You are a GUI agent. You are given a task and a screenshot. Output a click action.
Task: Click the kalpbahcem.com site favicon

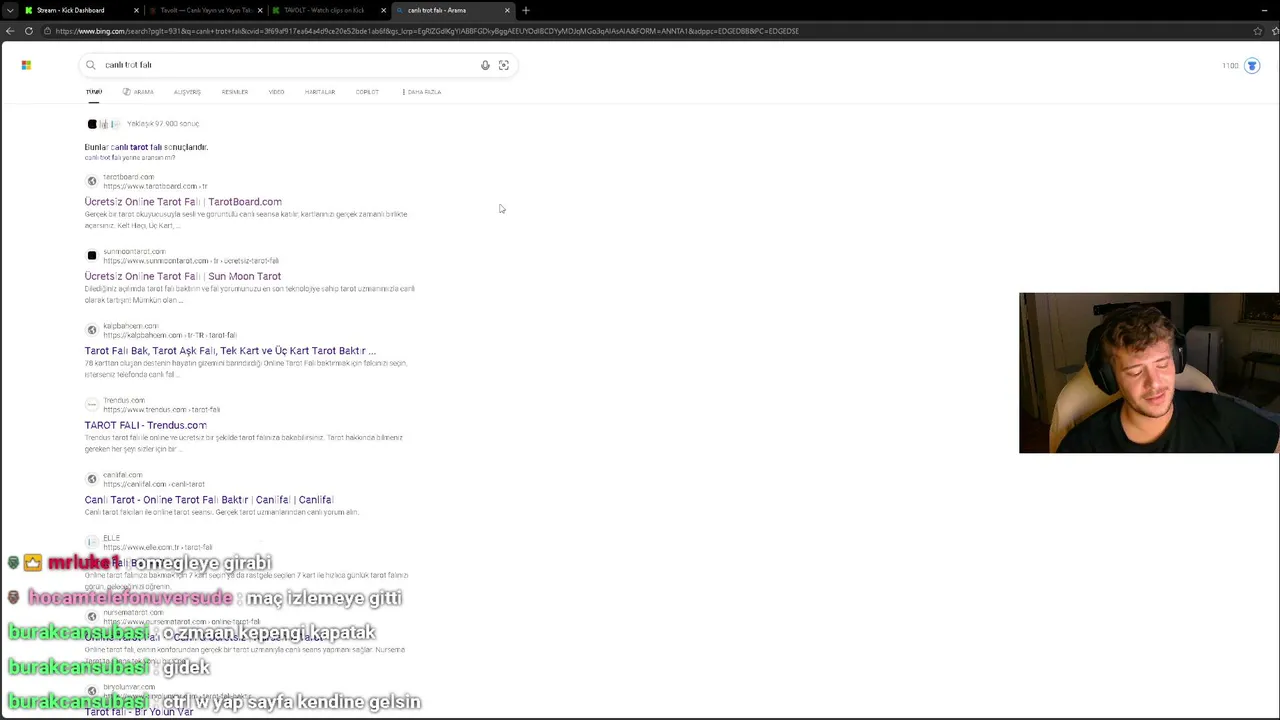[x=92, y=330]
